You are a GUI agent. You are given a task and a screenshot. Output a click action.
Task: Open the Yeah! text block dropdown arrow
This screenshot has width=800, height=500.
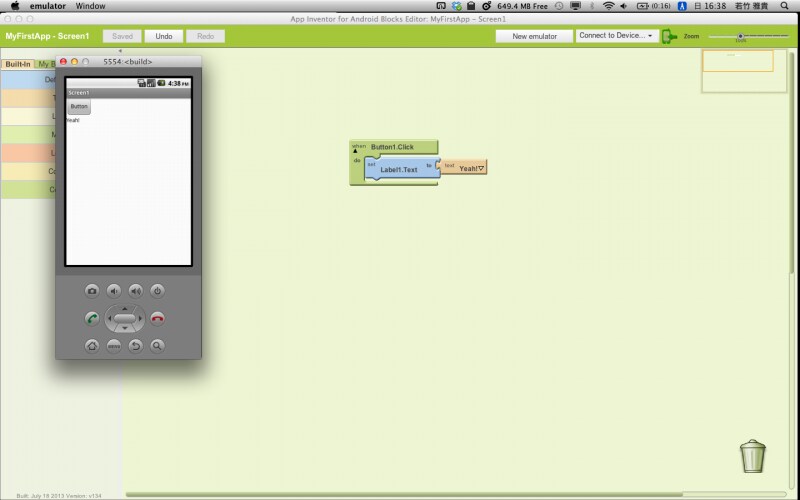point(481,168)
